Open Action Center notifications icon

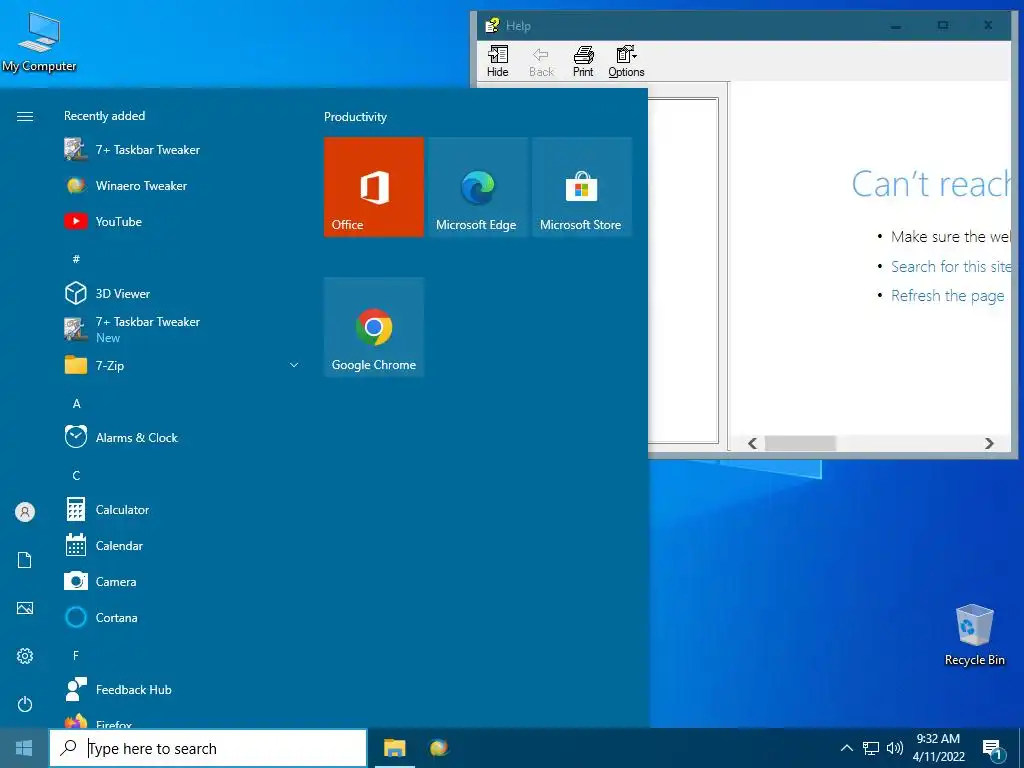click(x=993, y=749)
